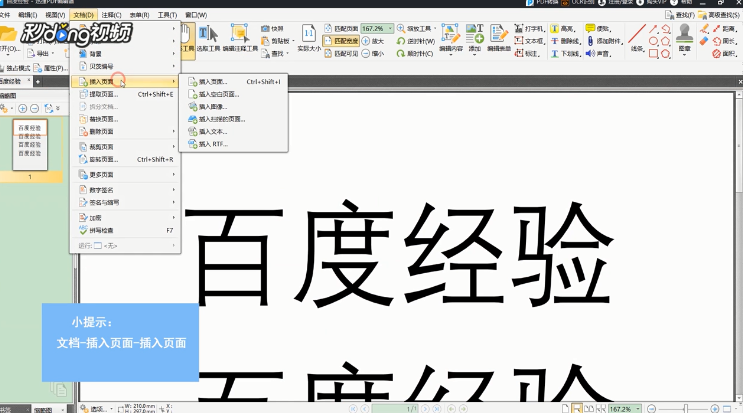
Task: Click the 匹配可见 fit visible button
Action: (341, 54)
